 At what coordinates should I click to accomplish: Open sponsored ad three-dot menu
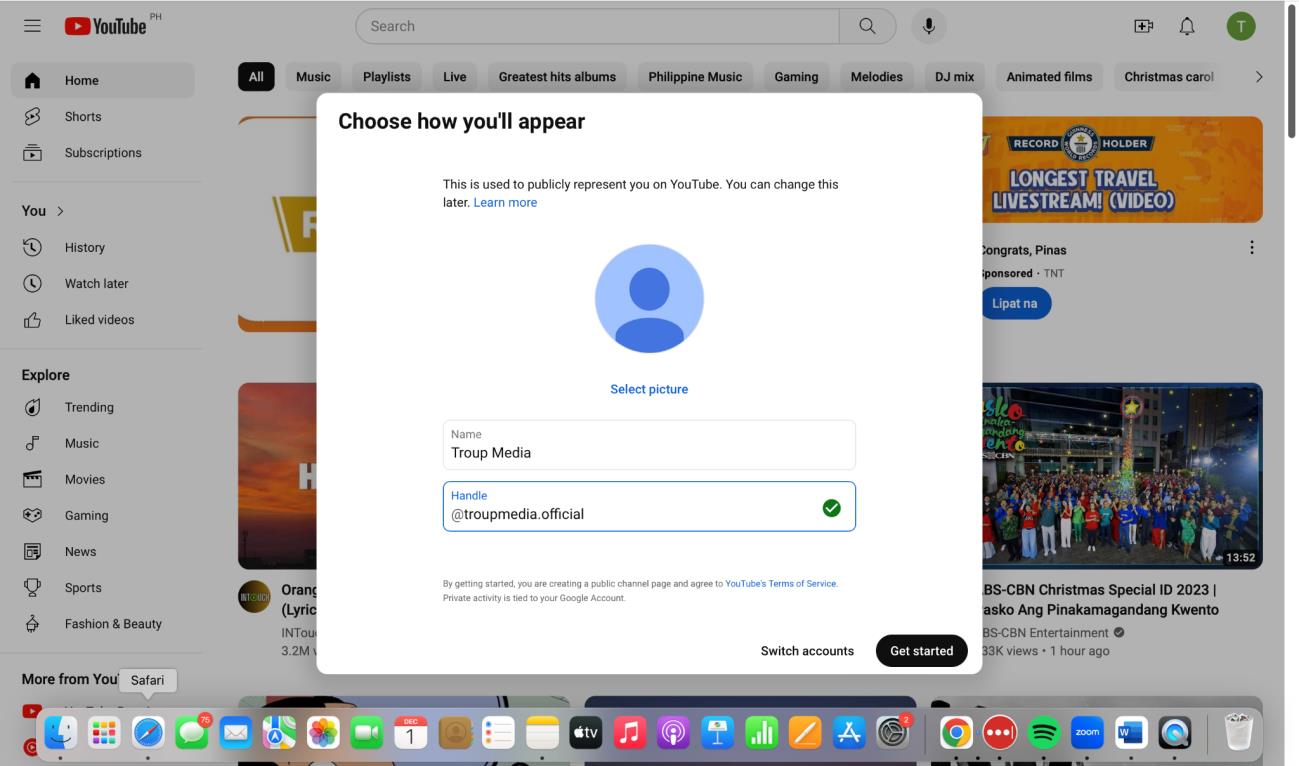click(1251, 248)
